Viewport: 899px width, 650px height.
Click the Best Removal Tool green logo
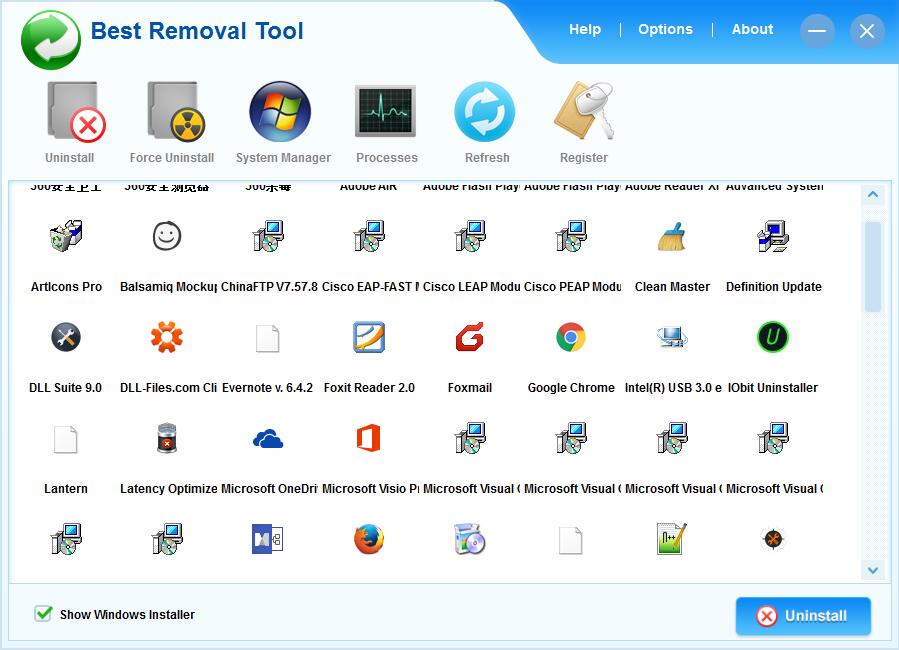(50, 39)
